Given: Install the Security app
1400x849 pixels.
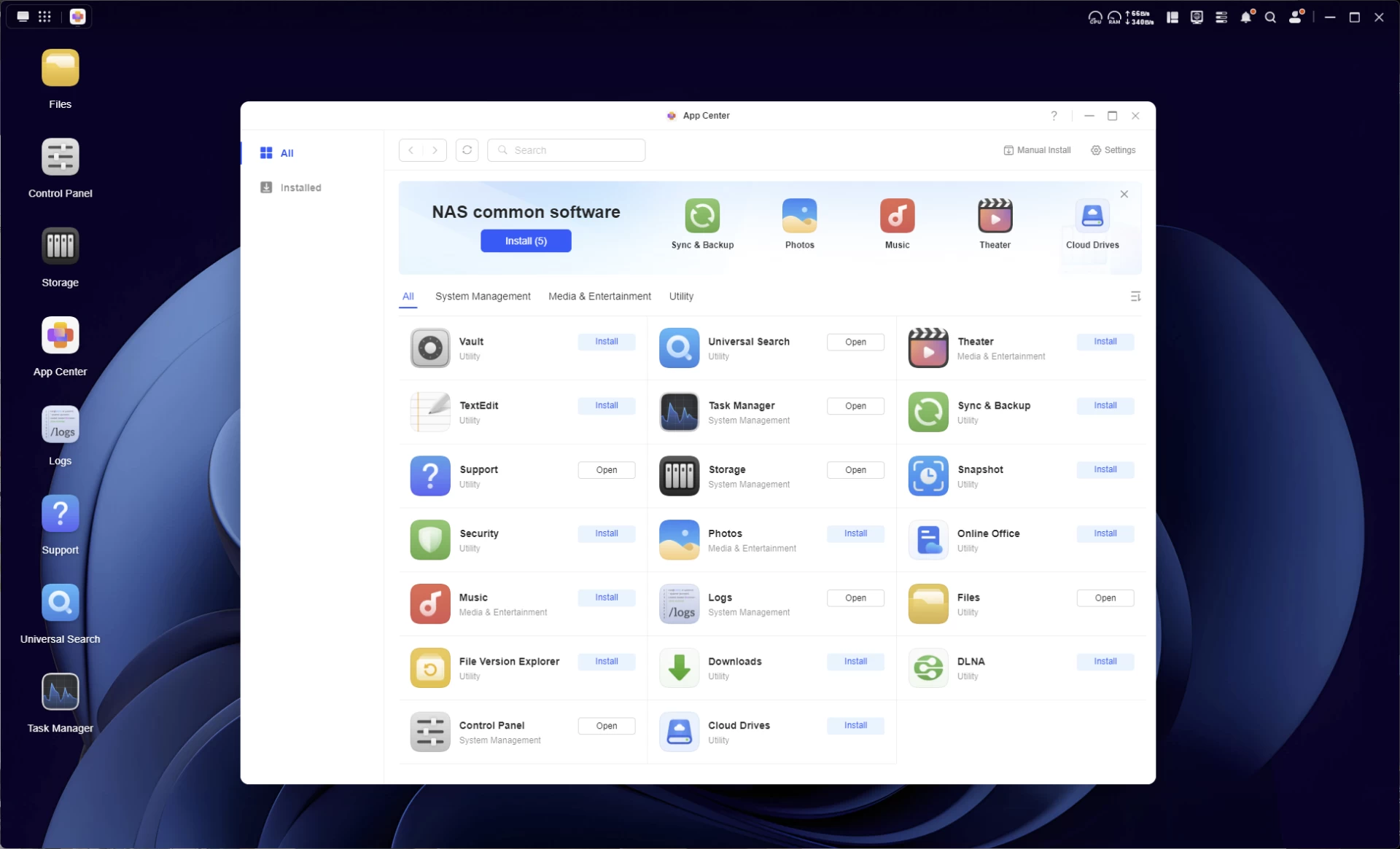Looking at the screenshot, I should [x=607, y=534].
